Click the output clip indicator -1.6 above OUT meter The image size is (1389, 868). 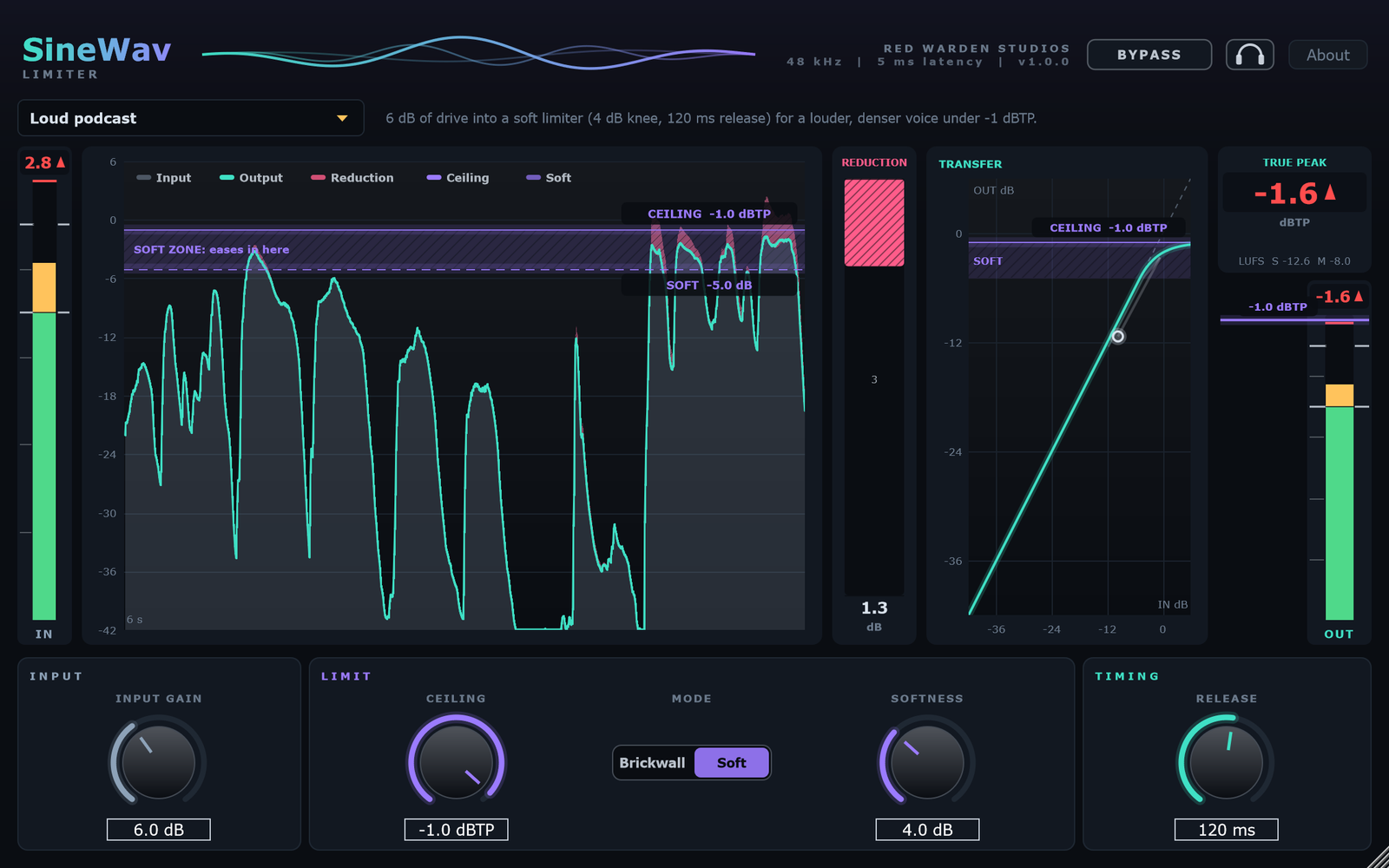point(1339,296)
